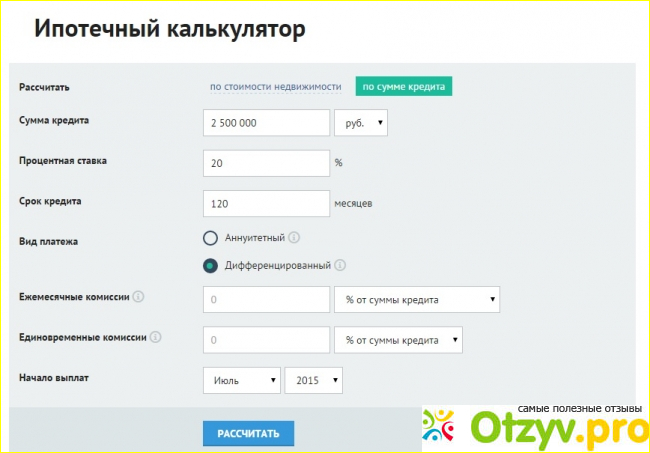
Task: Open info icon next to Дифференцированный
Action: (x=340, y=265)
